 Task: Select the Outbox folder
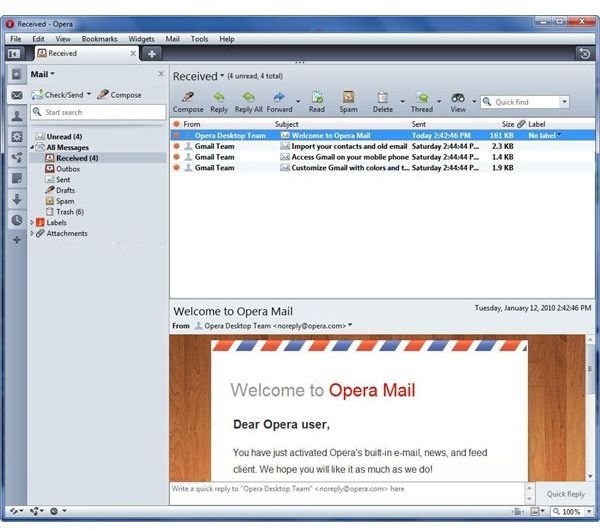[68, 169]
